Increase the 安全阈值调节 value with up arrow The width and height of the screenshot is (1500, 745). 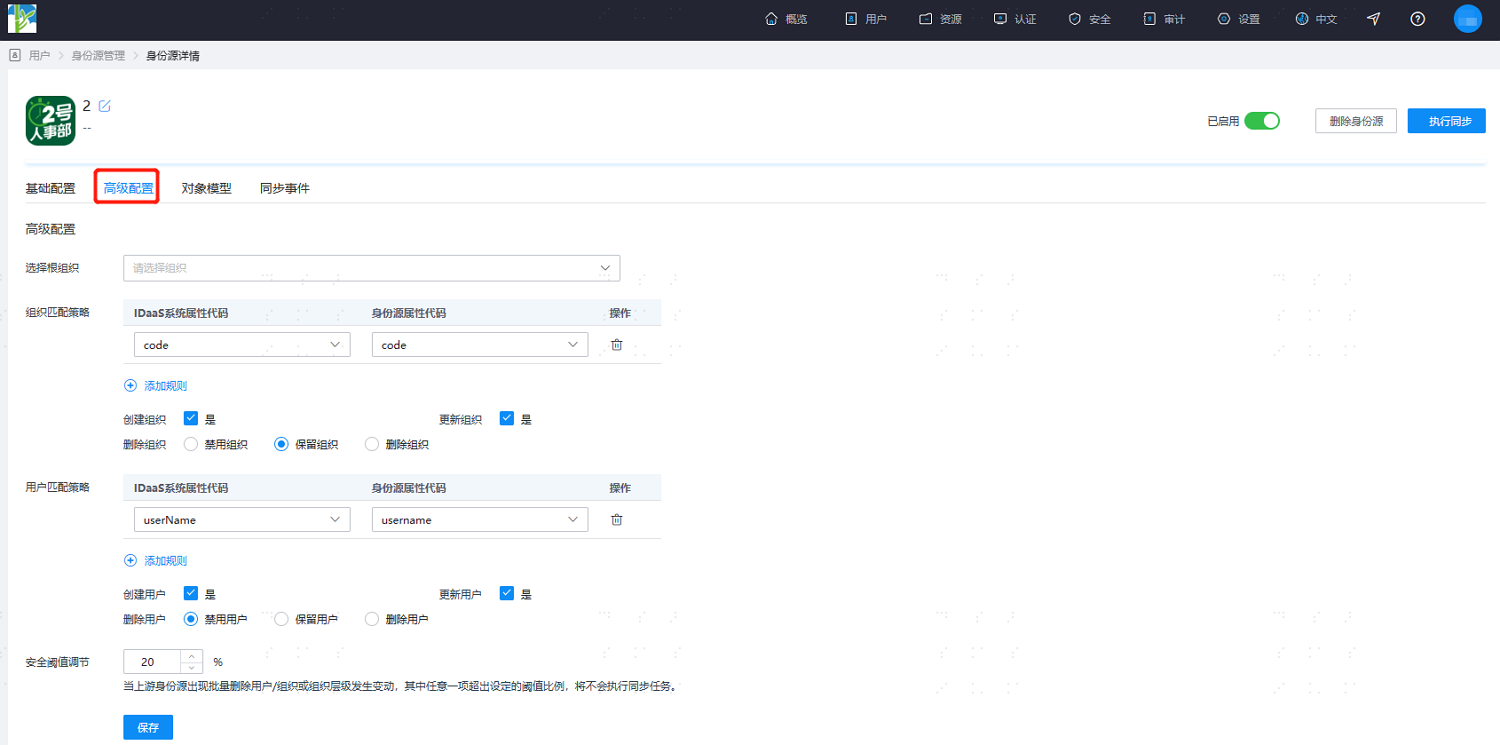[x=191, y=656]
